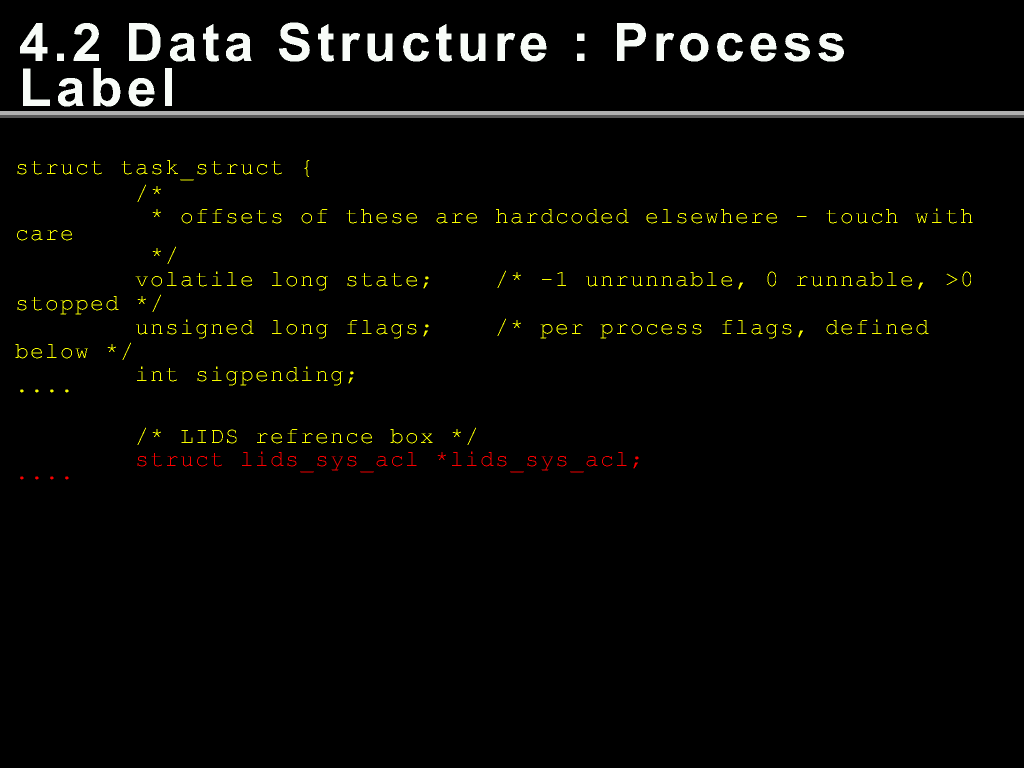Viewport: 1024px width, 768px height.
Task: Click the word 'care' in the comment
Action: (x=44, y=234)
